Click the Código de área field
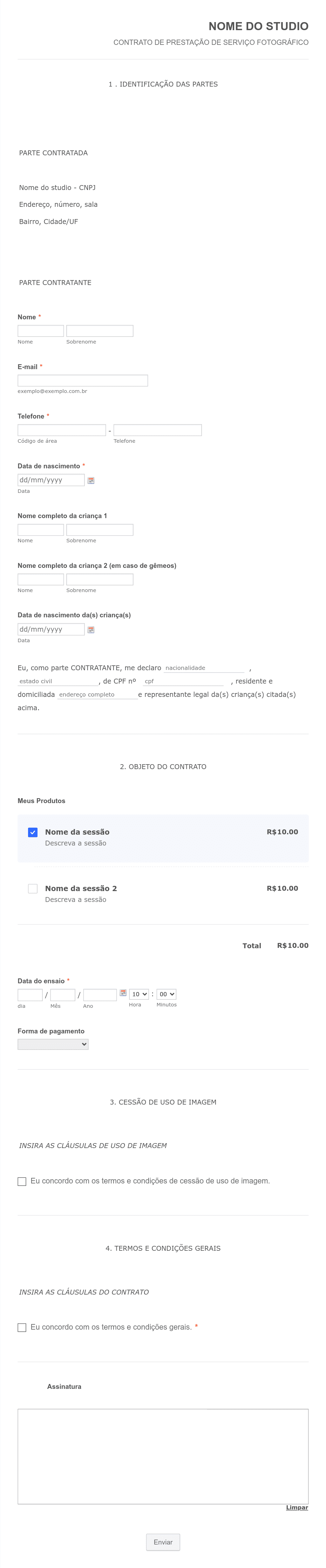The image size is (326, 1568). (61, 430)
